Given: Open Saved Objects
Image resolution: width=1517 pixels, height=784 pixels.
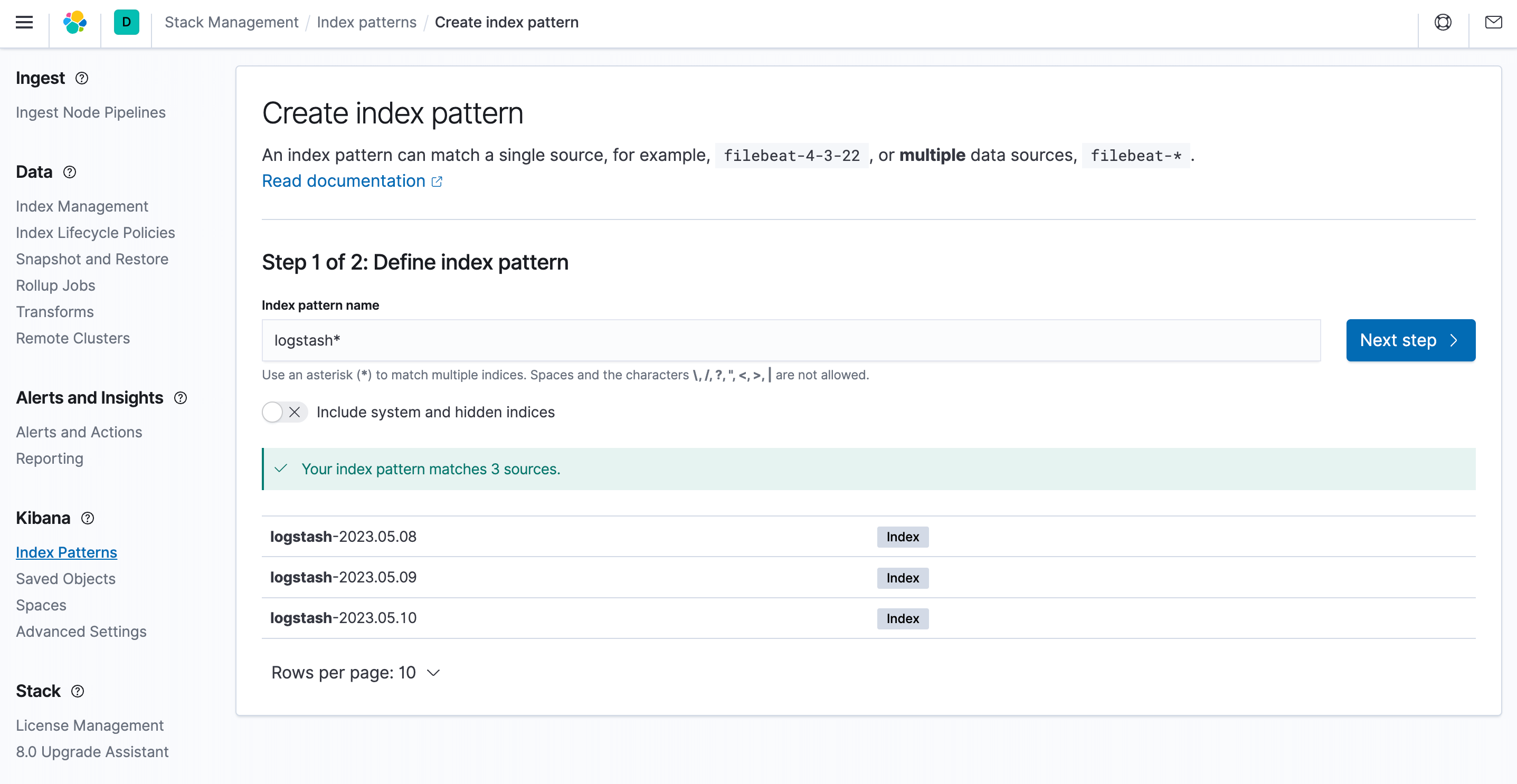Looking at the screenshot, I should [65, 579].
